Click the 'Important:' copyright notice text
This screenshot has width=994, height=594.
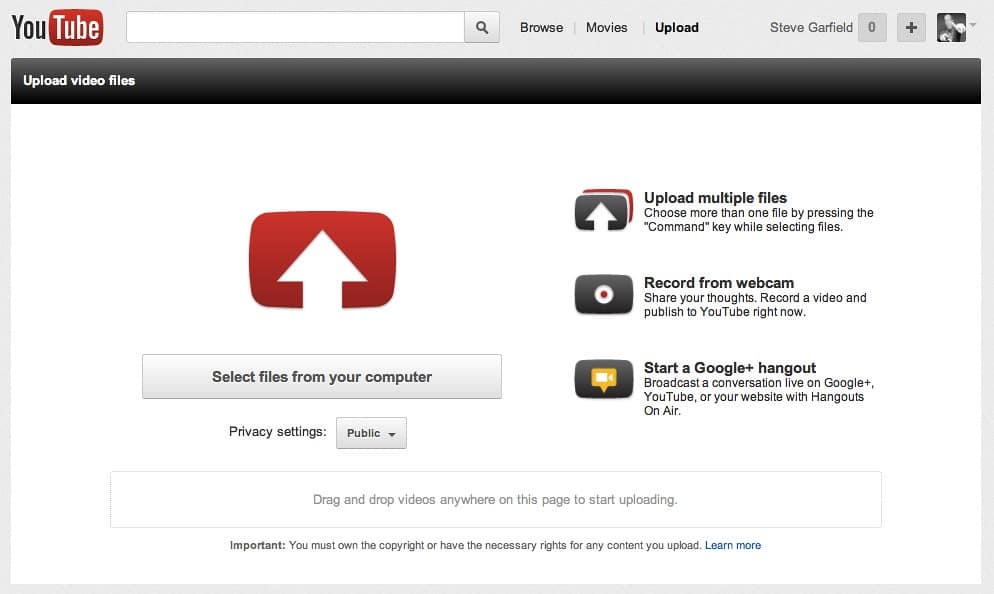[x=467, y=545]
